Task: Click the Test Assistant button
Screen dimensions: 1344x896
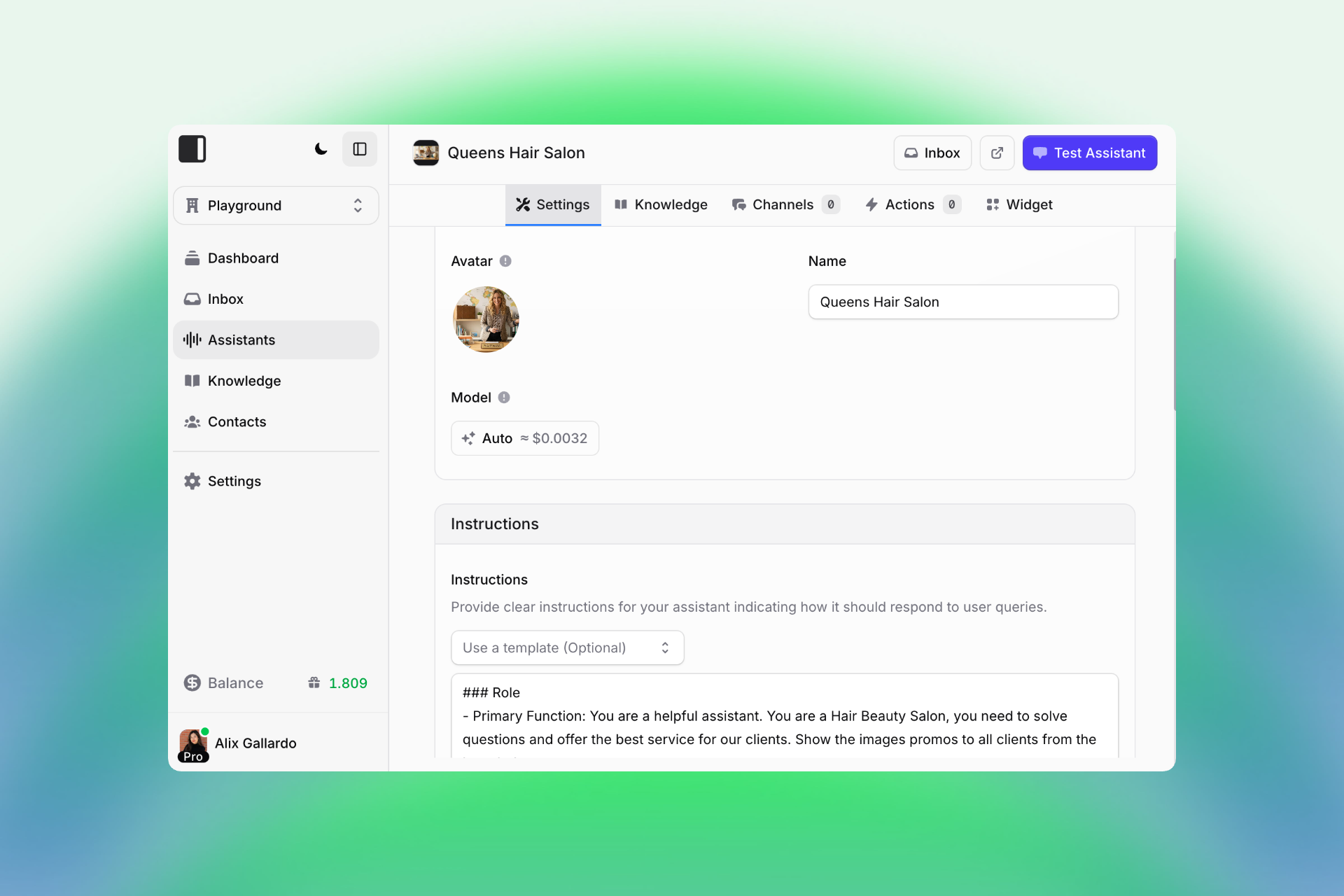Action: [x=1090, y=153]
